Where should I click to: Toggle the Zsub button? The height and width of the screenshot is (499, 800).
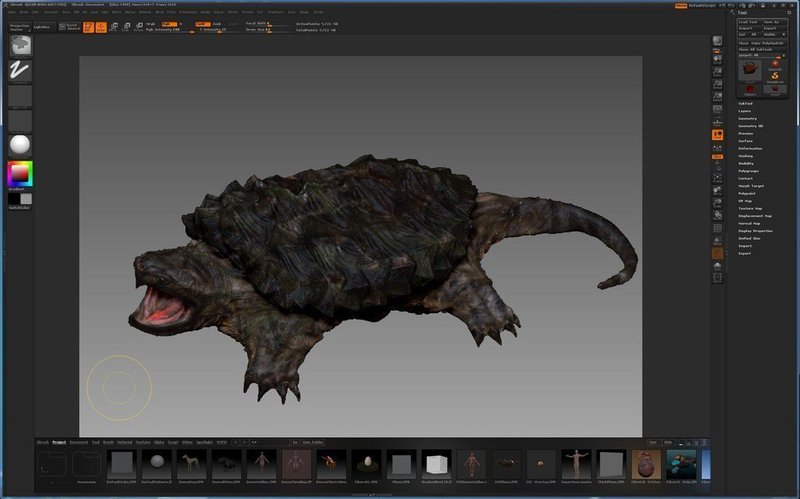coord(217,24)
